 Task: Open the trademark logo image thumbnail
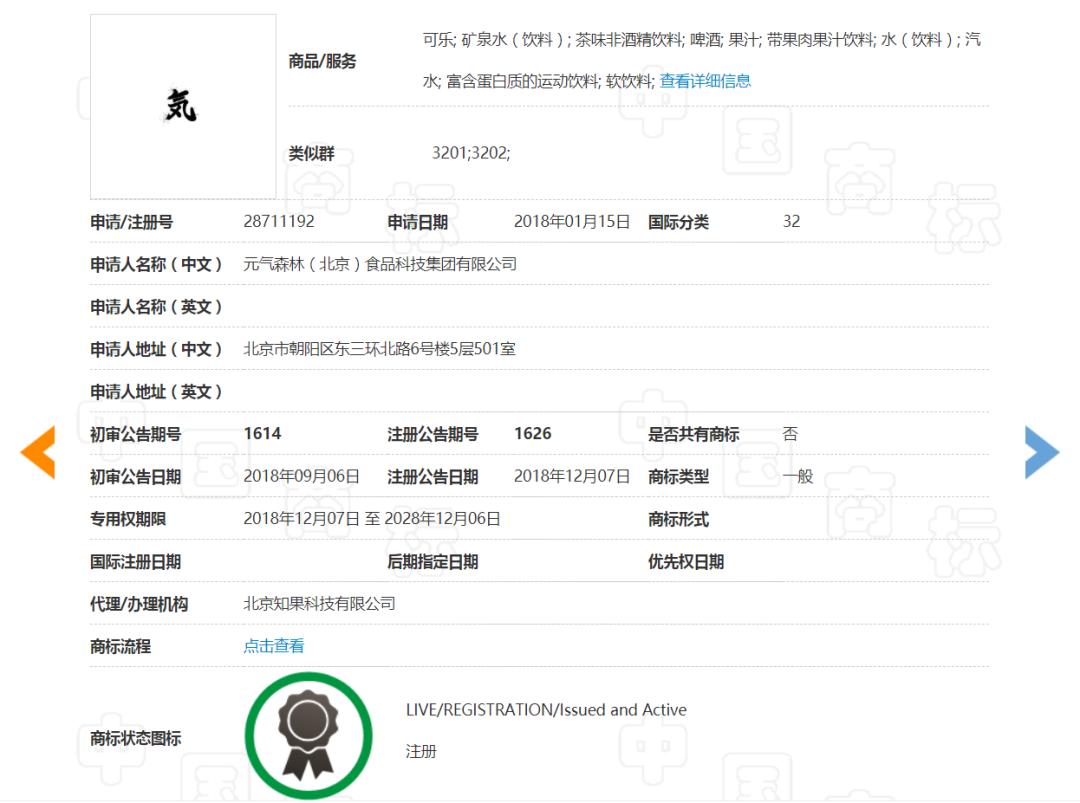click(x=183, y=106)
